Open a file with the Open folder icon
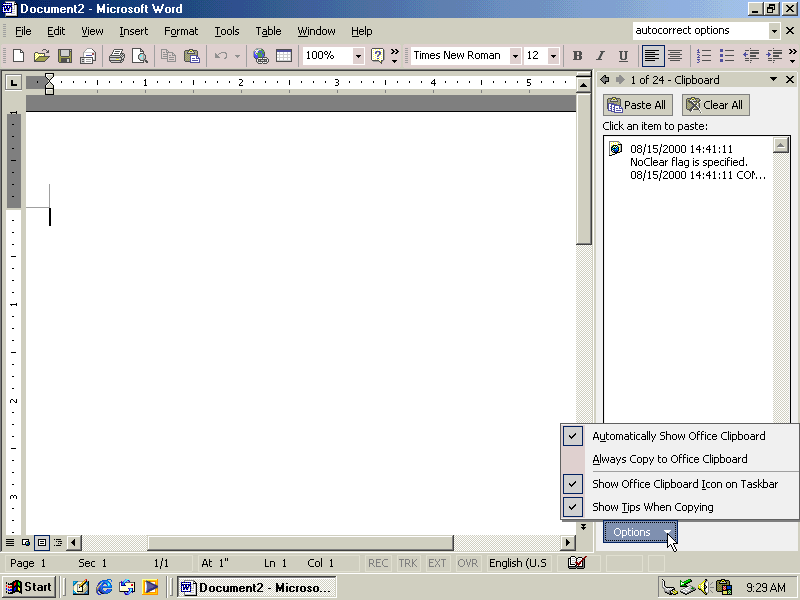 [x=42, y=56]
